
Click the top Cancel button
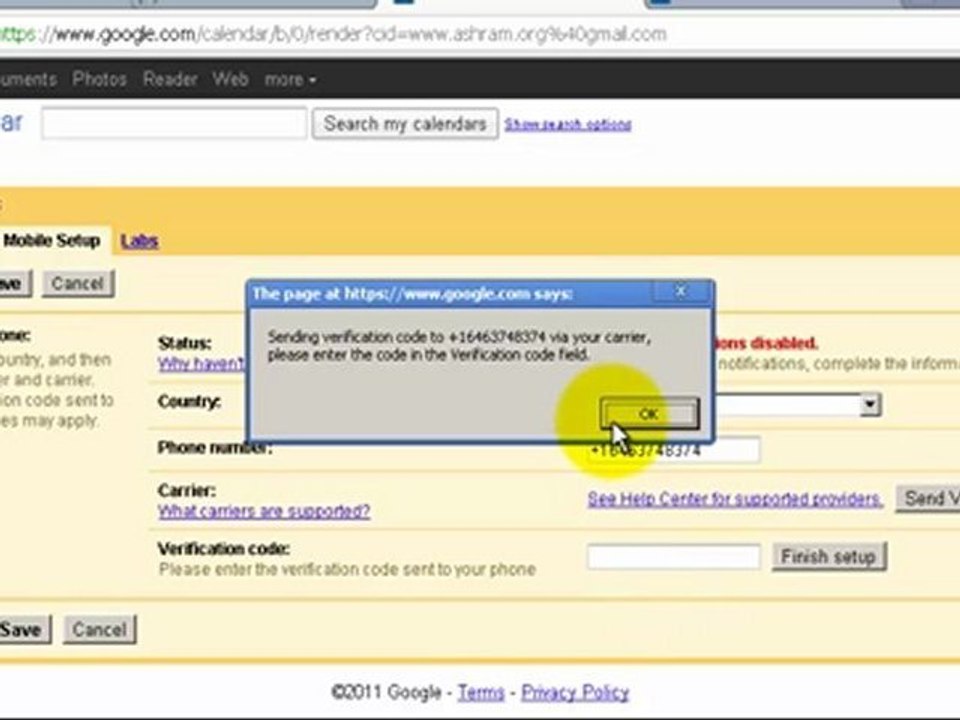(78, 283)
